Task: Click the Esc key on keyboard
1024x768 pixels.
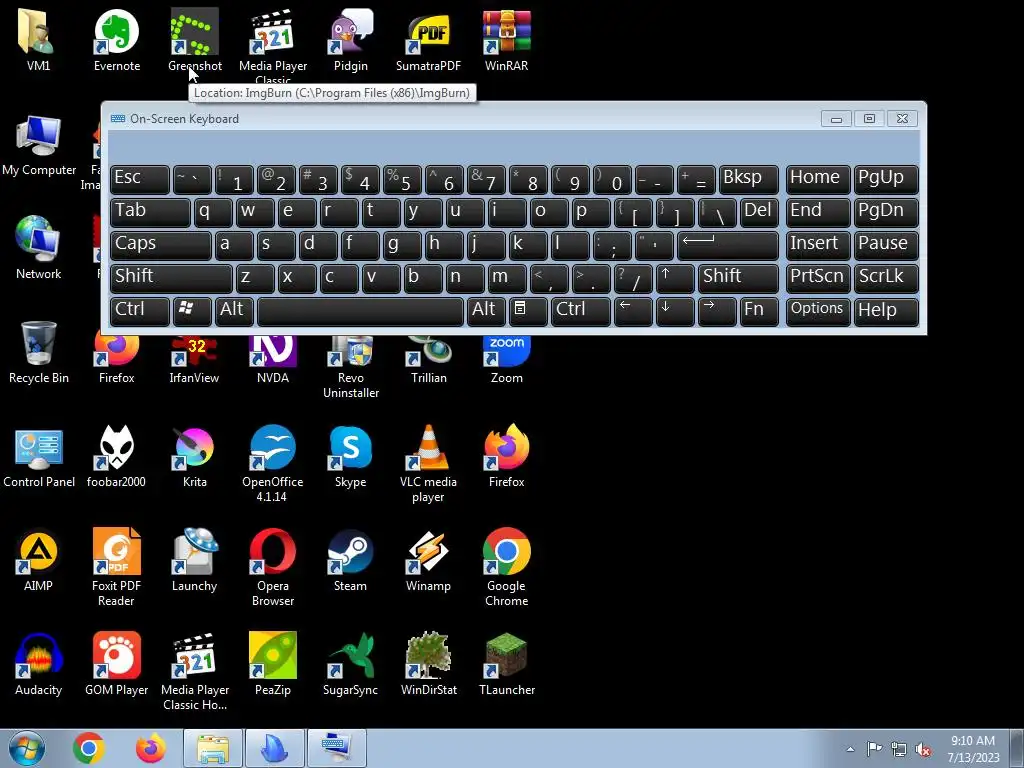Action: click(x=140, y=179)
